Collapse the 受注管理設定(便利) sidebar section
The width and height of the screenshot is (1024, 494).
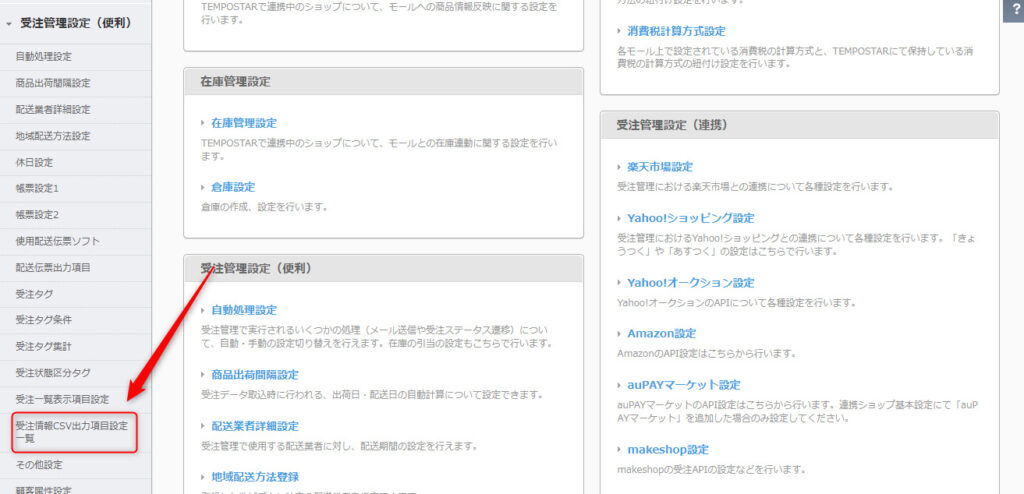tap(74, 21)
